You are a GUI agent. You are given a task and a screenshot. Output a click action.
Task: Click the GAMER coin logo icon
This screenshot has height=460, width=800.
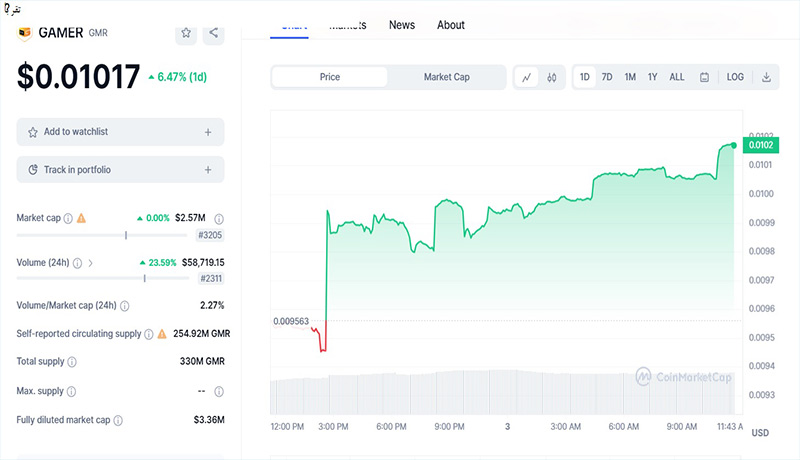tap(24, 33)
